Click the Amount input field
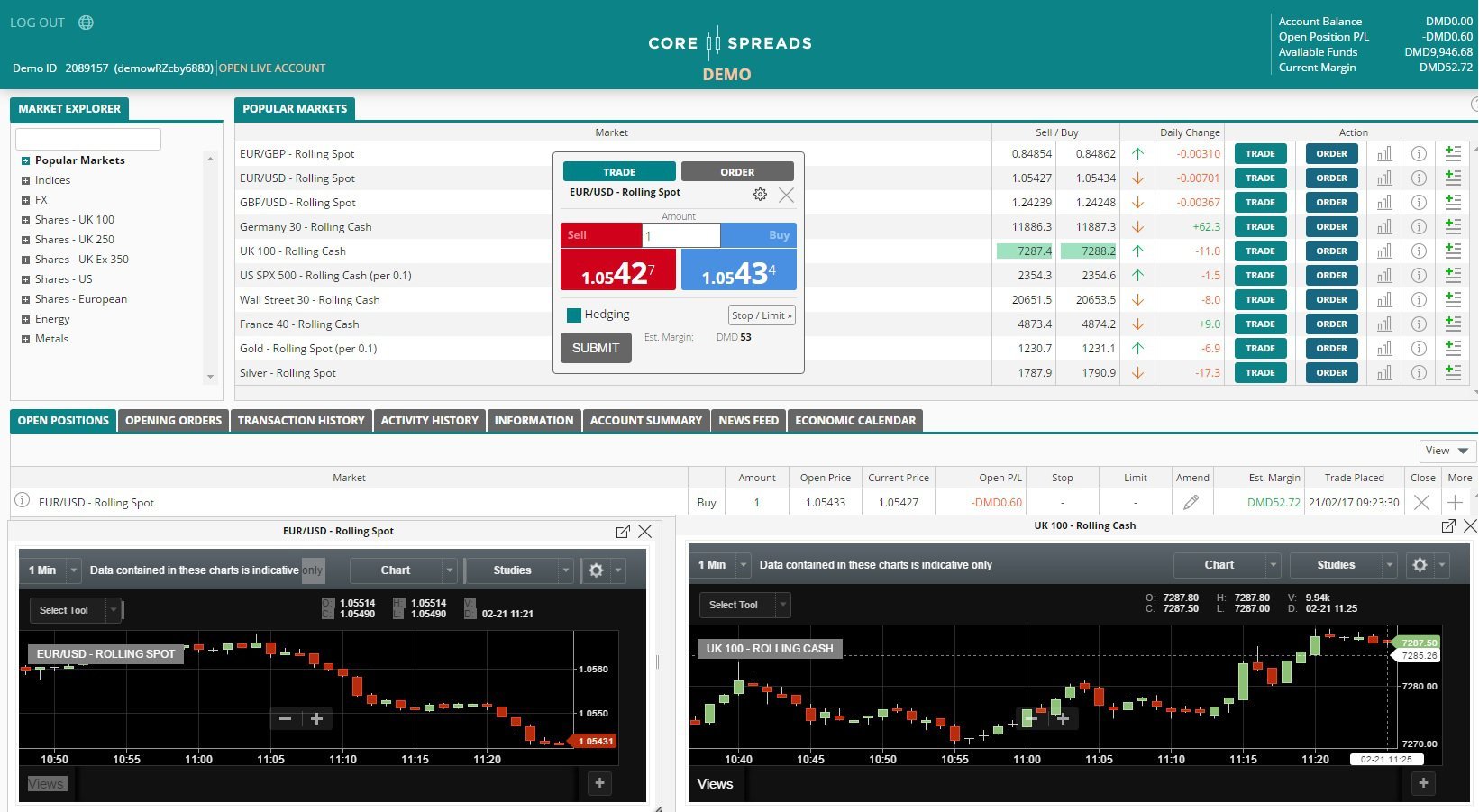1479x812 pixels. (x=681, y=235)
